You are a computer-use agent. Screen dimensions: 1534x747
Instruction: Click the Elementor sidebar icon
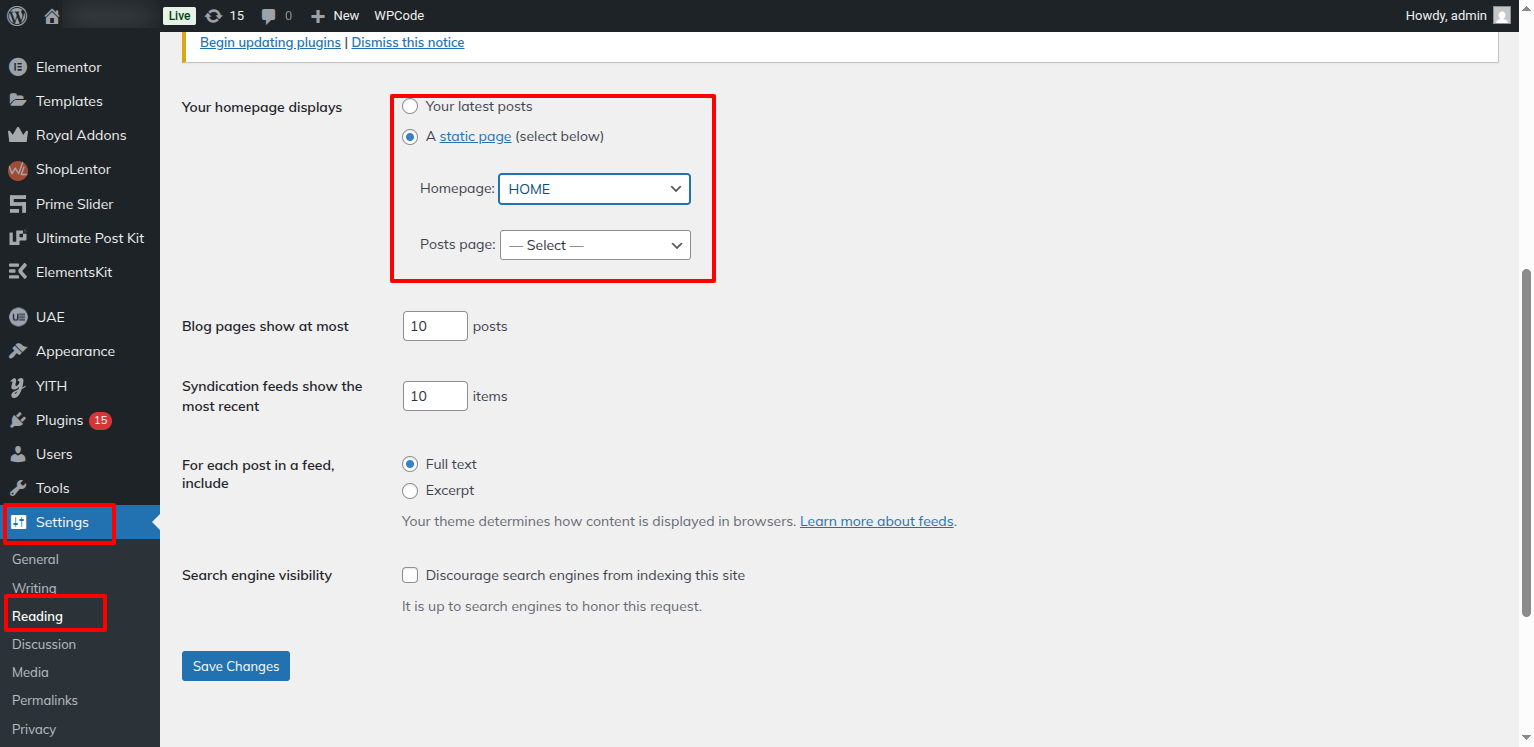coord(17,67)
